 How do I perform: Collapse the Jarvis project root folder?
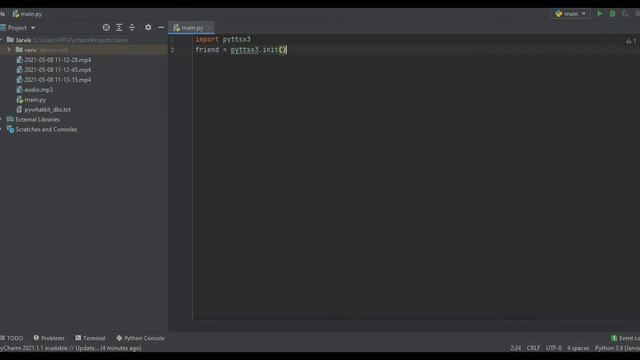pos(2,40)
